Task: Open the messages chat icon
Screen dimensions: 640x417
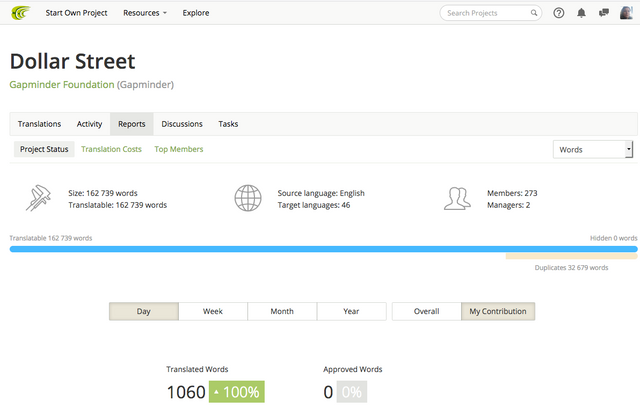Action: coord(604,13)
